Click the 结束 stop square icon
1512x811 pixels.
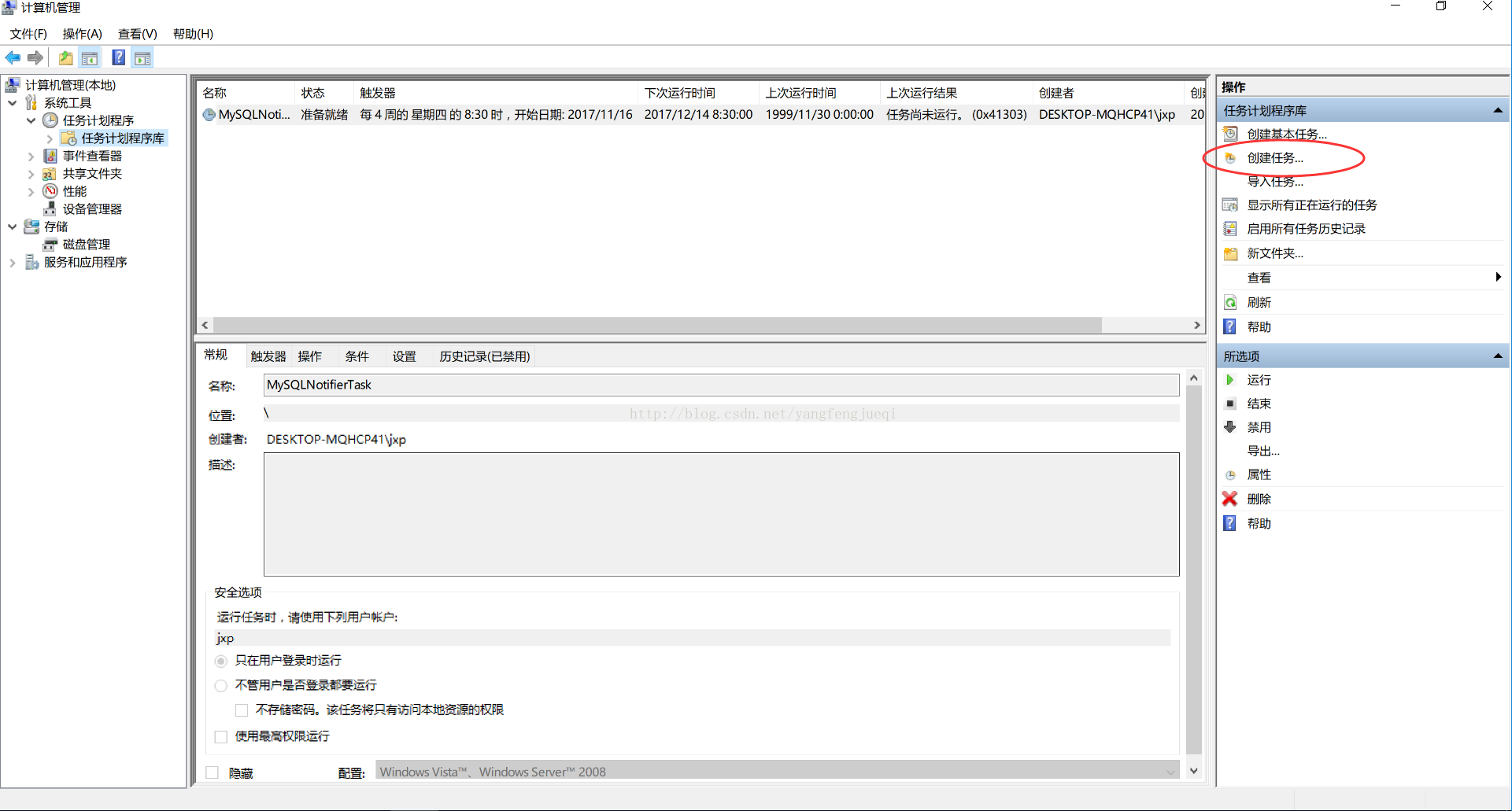[1230, 404]
